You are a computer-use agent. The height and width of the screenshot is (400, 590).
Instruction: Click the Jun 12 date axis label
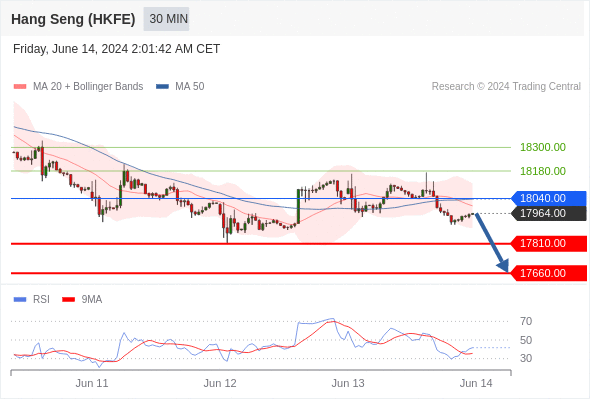click(x=220, y=383)
